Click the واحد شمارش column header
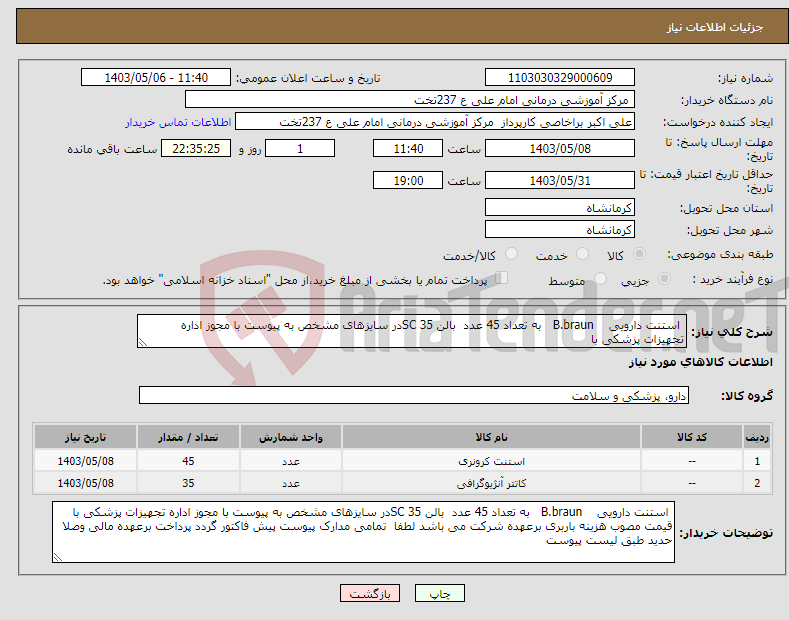Viewport: 789px width, 620px height. coord(291,437)
